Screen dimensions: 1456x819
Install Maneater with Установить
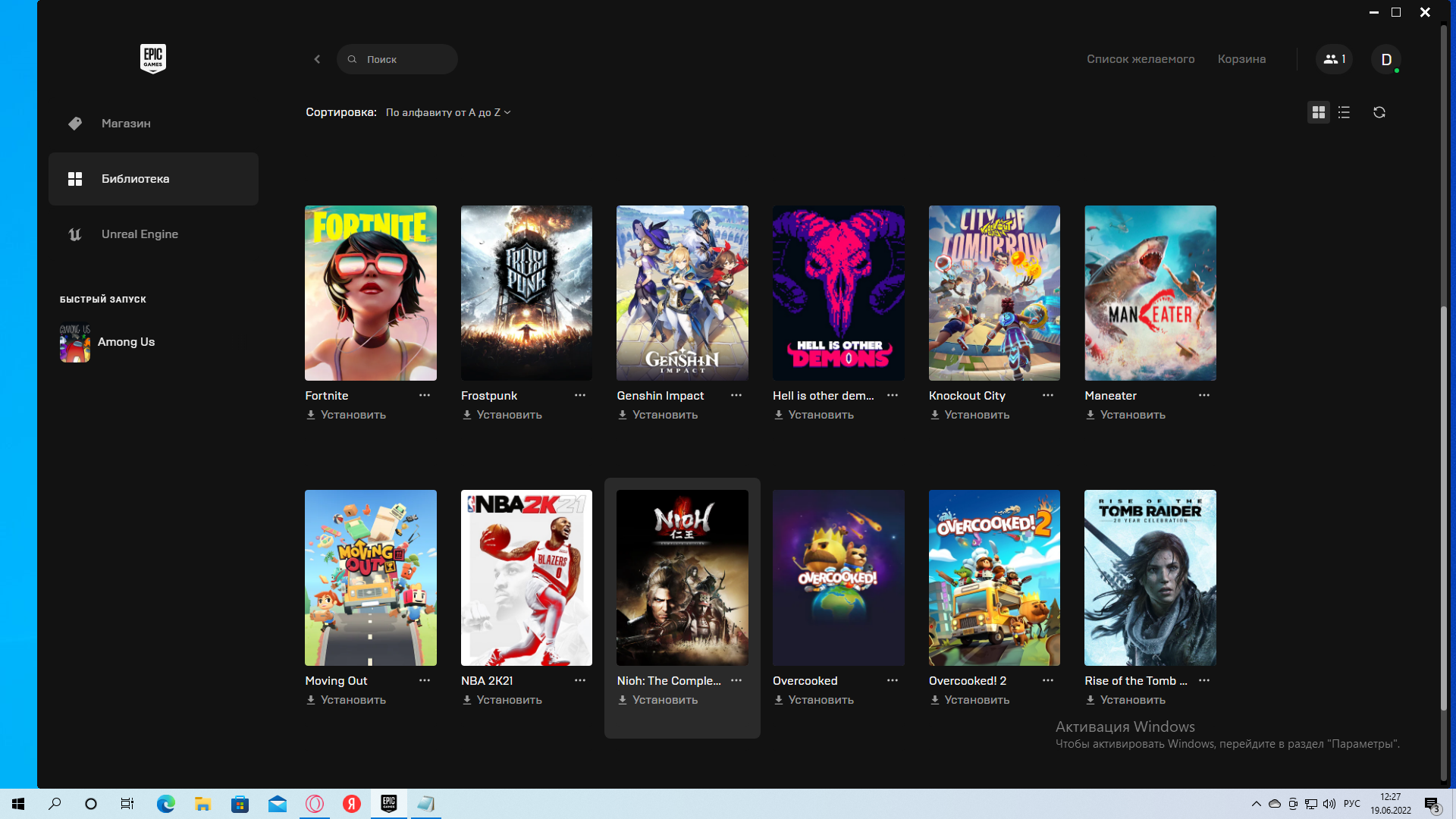pos(1126,415)
